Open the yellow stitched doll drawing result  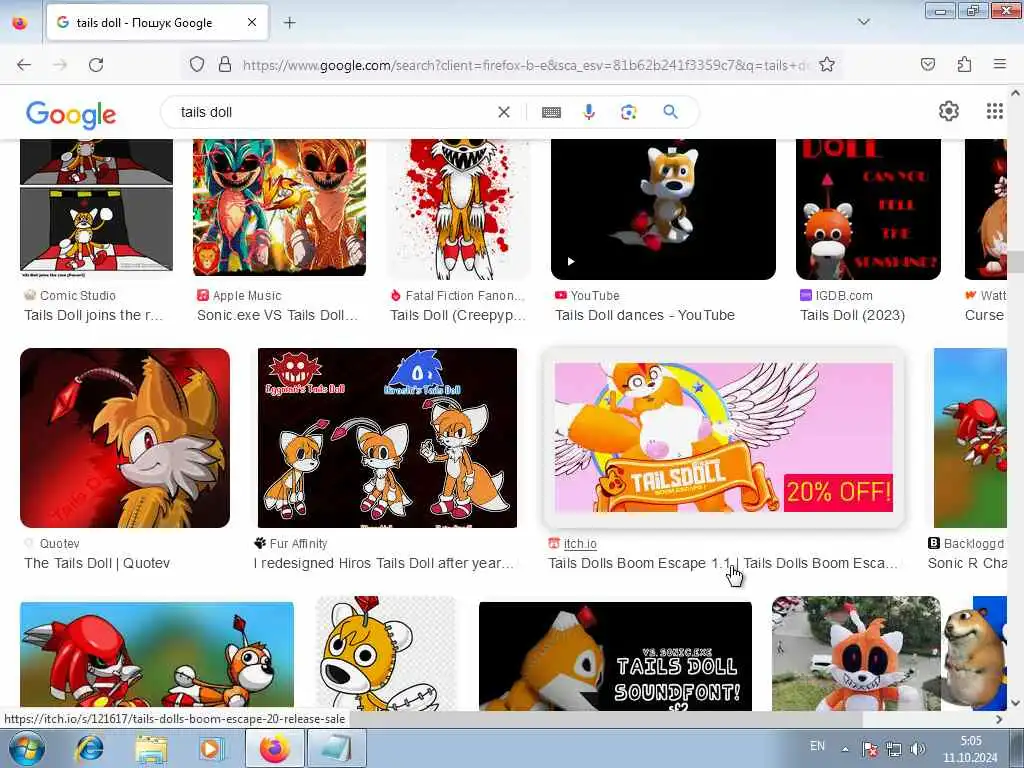tap(387, 653)
